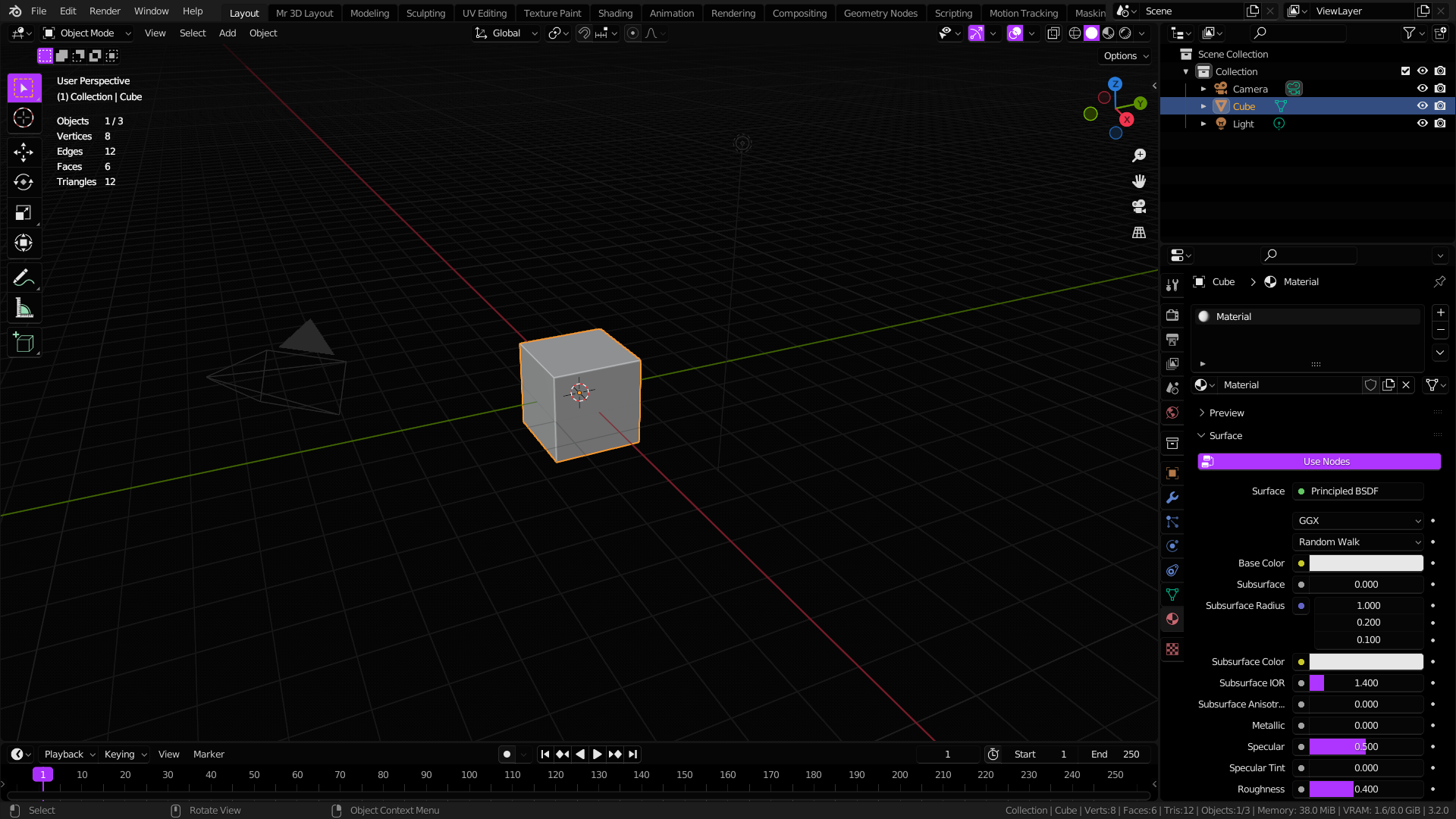Select the Move tool
This screenshot has height=819, width=1456.
[x=24, y=152]
